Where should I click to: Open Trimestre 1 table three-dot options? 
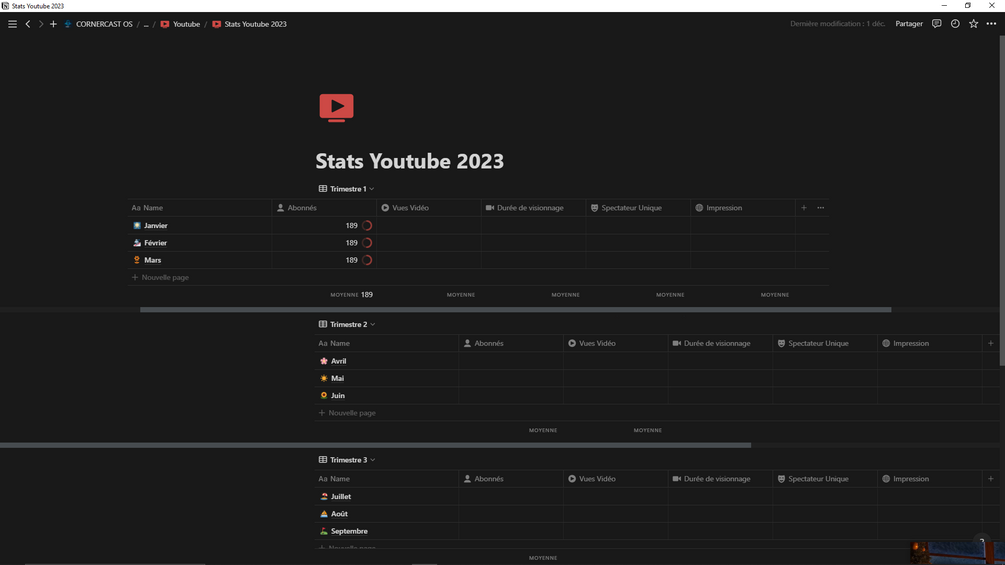(x=820, y=208)
